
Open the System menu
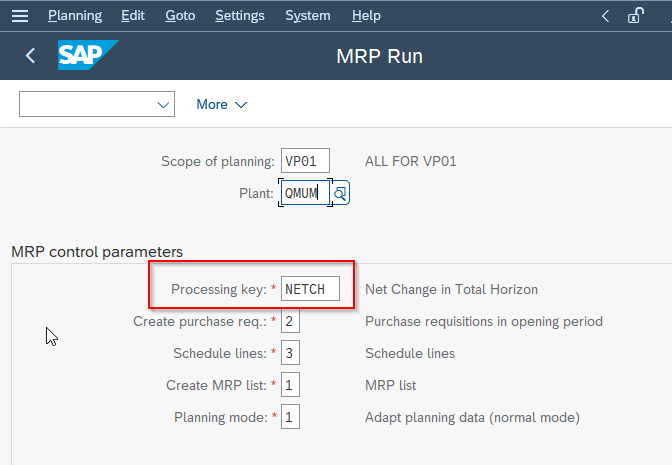tap(308, 16)
